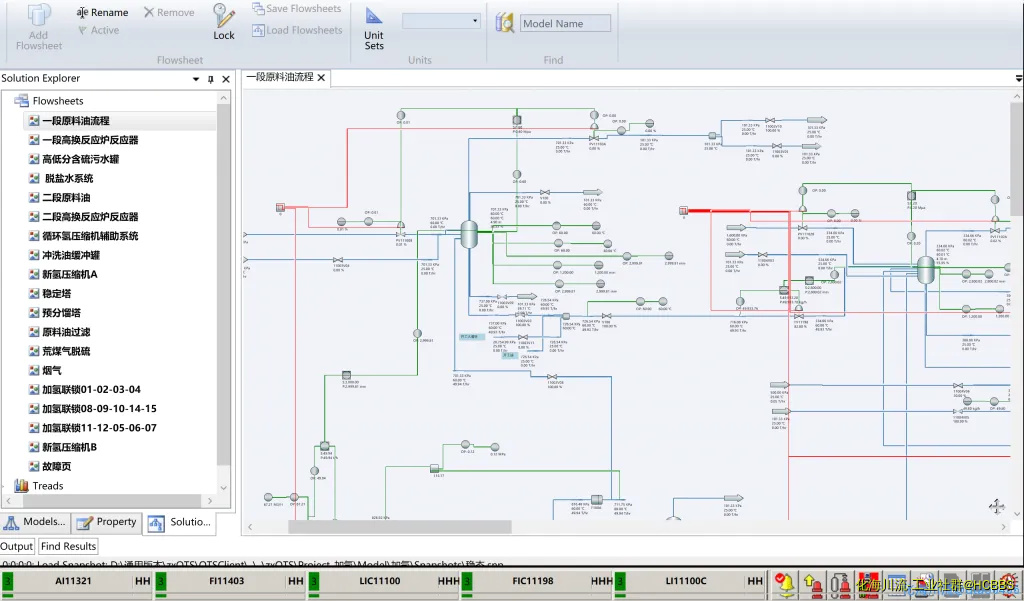Open Unit Sets from the ribbon
This screenshot has width=1024, height=601.
tap(373, 28)
